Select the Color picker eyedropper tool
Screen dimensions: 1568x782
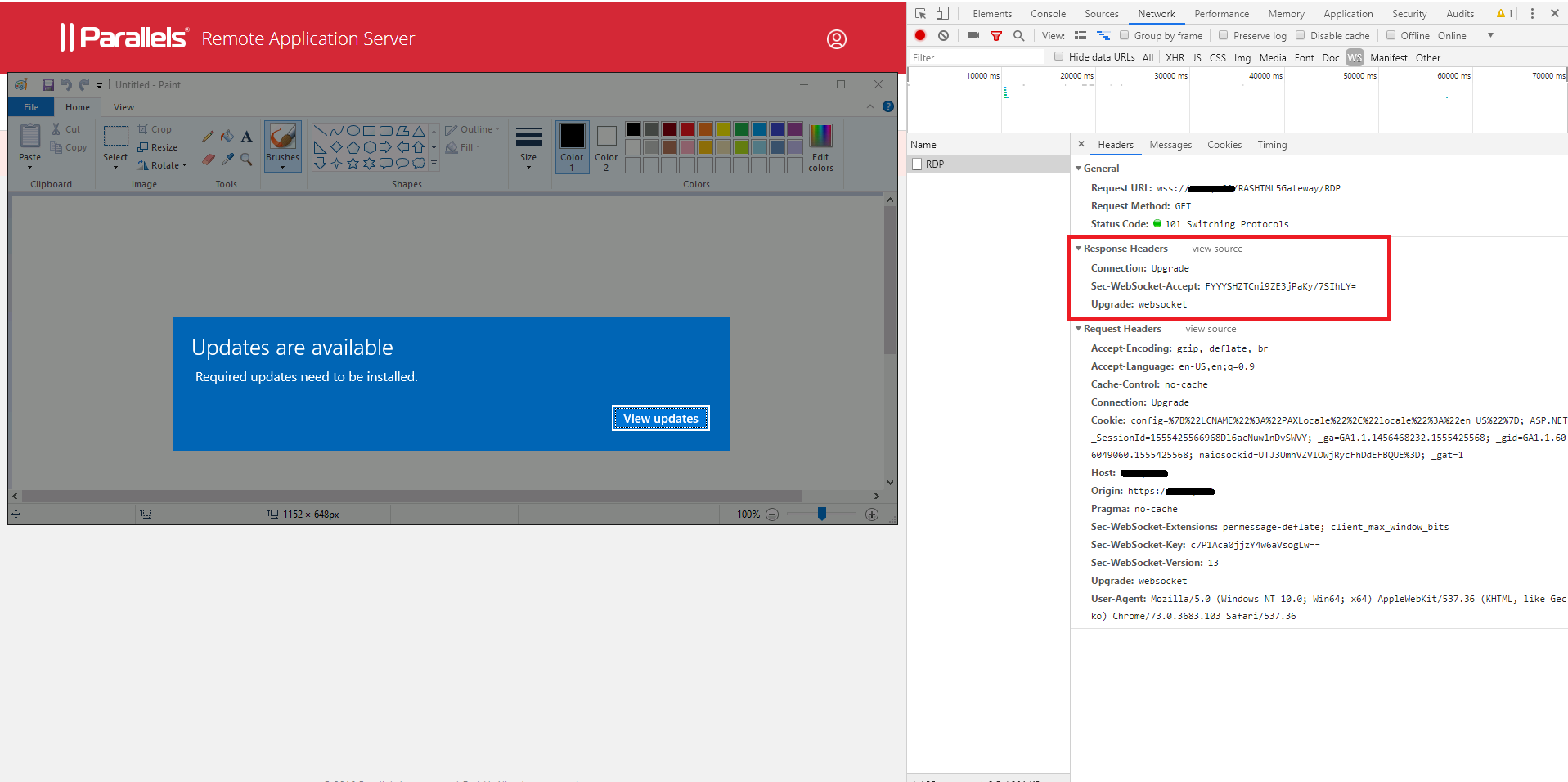tap(227, 159)
